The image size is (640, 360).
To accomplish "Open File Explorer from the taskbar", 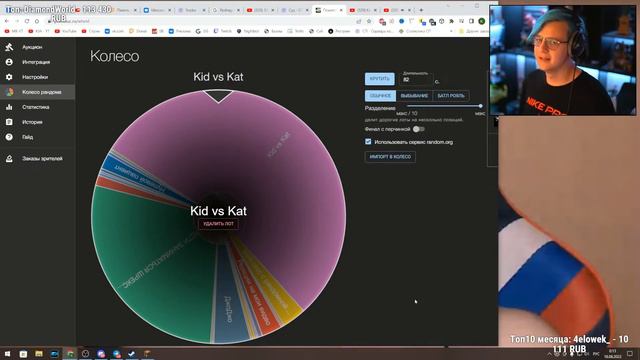I will click(x=39, y=353).
